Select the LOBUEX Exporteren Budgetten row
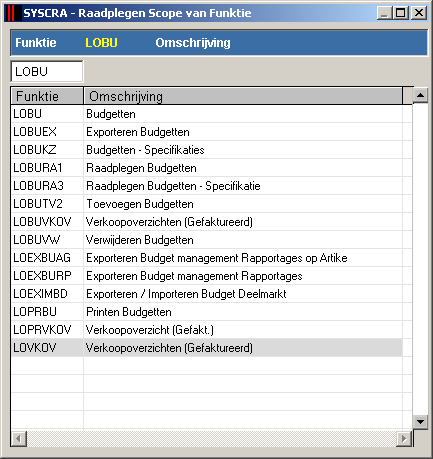 (207, 132)
